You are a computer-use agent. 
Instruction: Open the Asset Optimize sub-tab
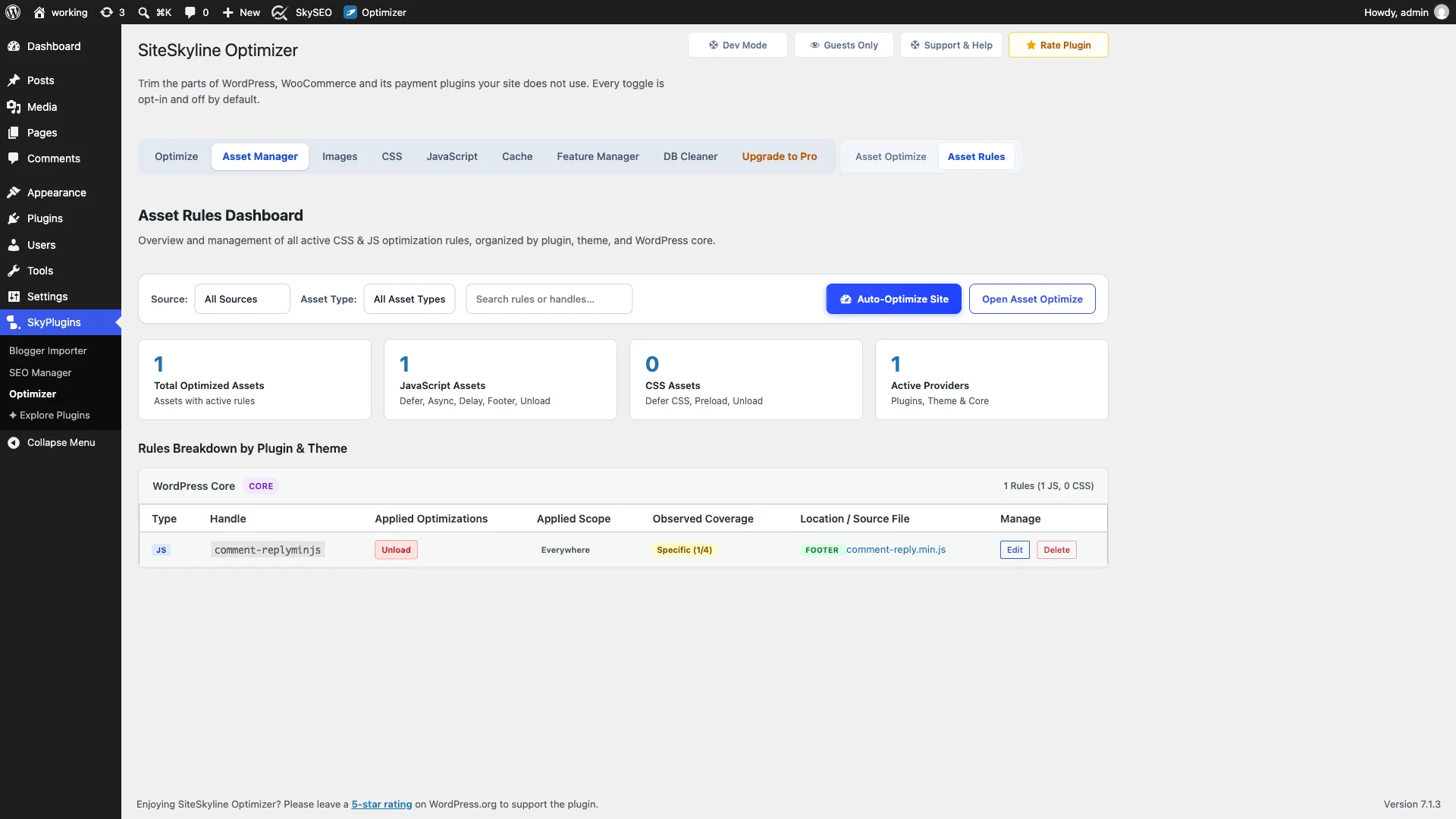tap(890, 156)
